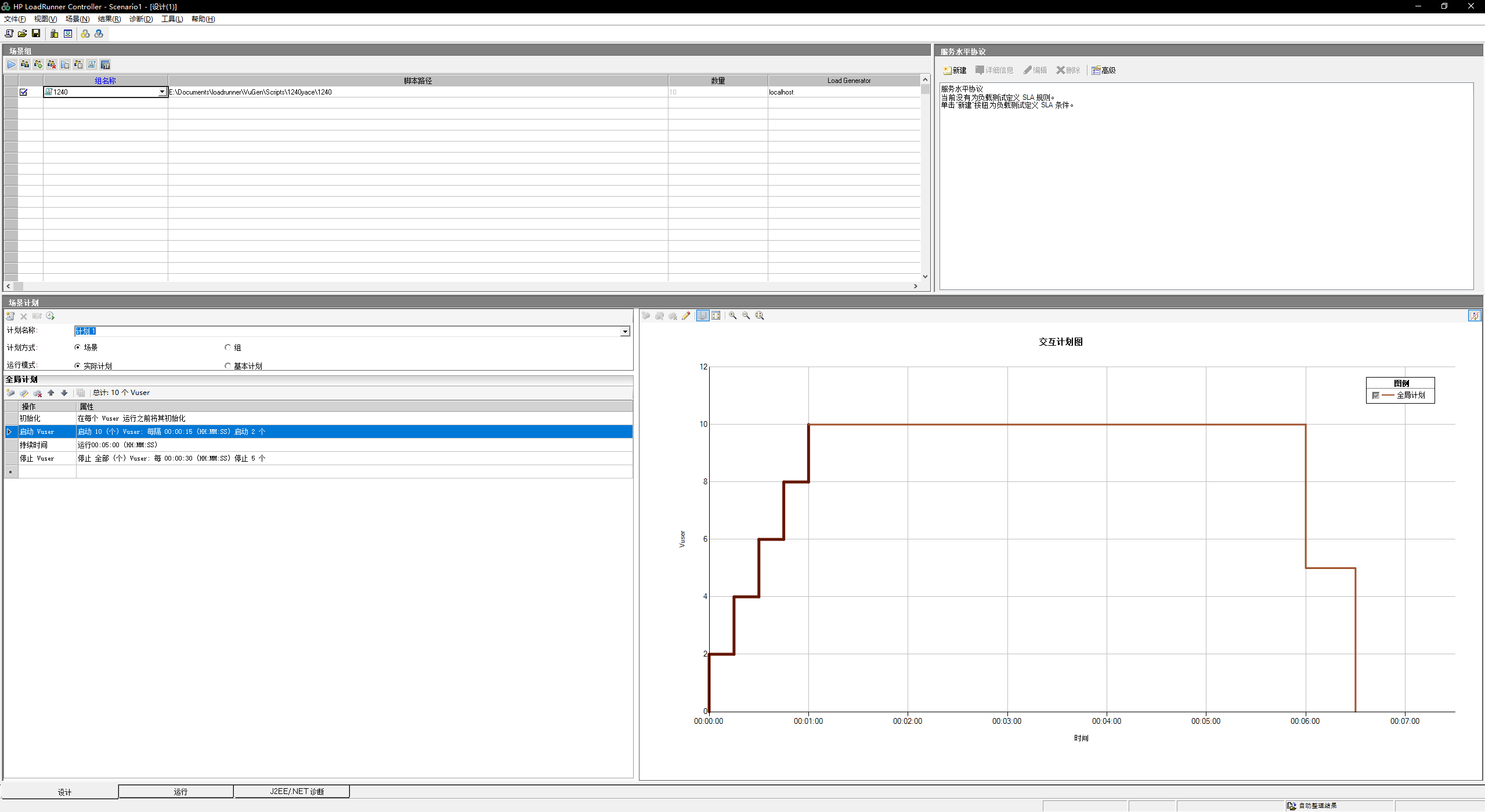
Task: Click the Save Scenario floppy disk icon
Action: coord(36,34)
